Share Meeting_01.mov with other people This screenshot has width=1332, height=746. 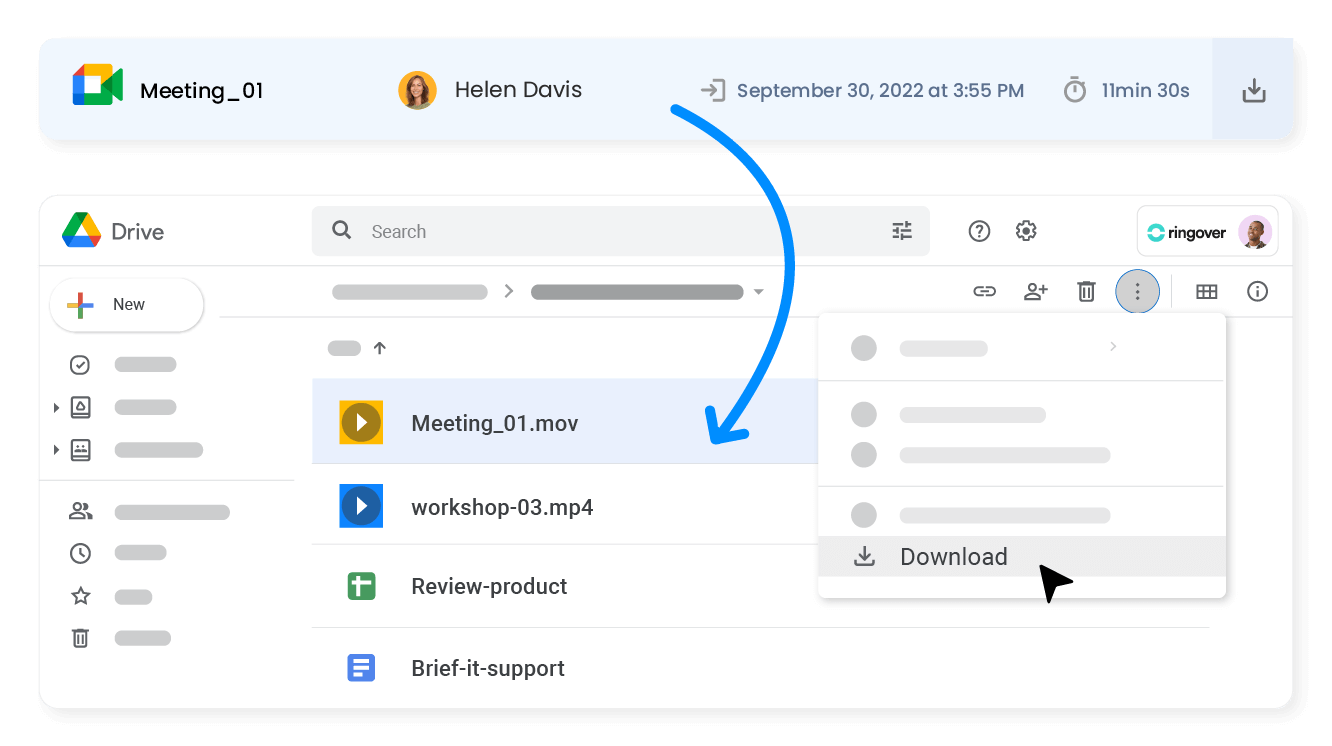(1036, 291)
